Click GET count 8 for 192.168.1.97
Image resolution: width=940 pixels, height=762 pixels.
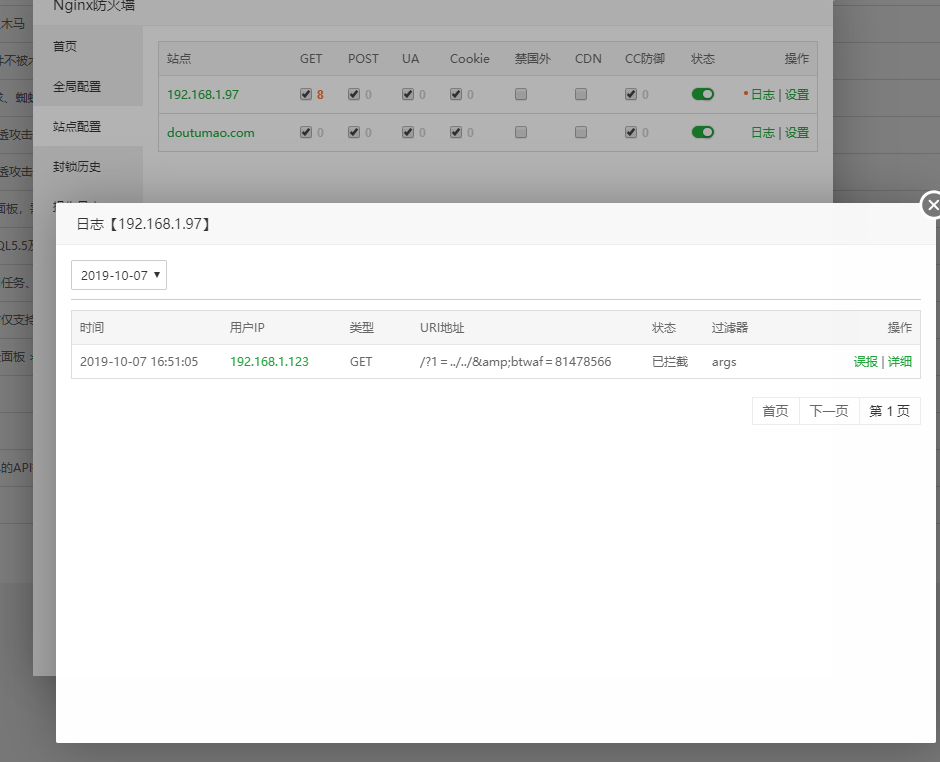coord(320,95)
